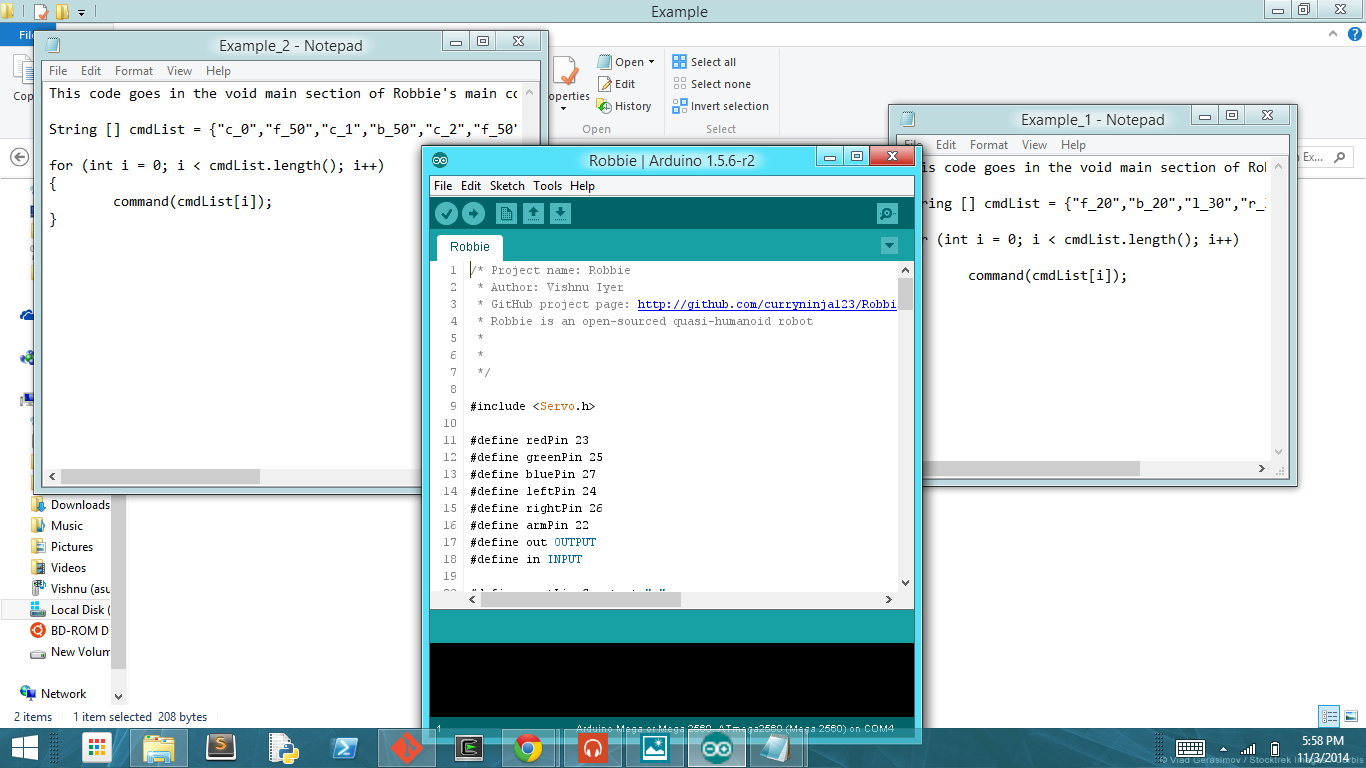Select BD-ROM drive in navigation pane
This screenshot has height=768, width=1366.
click(69, 631)
